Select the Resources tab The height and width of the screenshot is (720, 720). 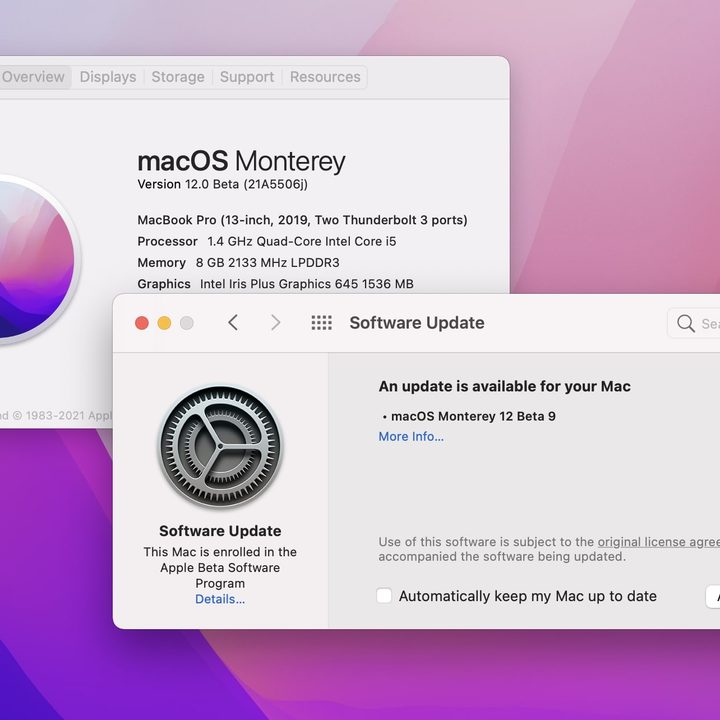325,77
